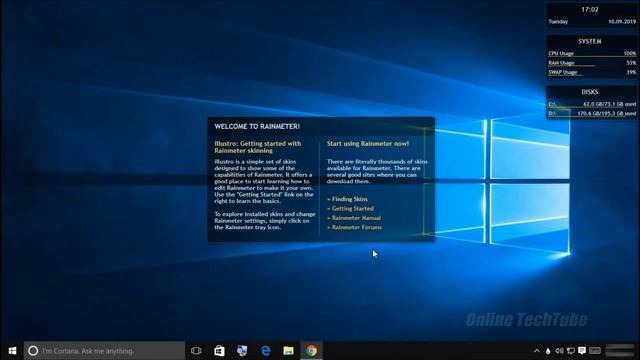The width and height of the screenshot is (640, 360).
Task: Click the date '10.09.2019'
Action: 622,21
